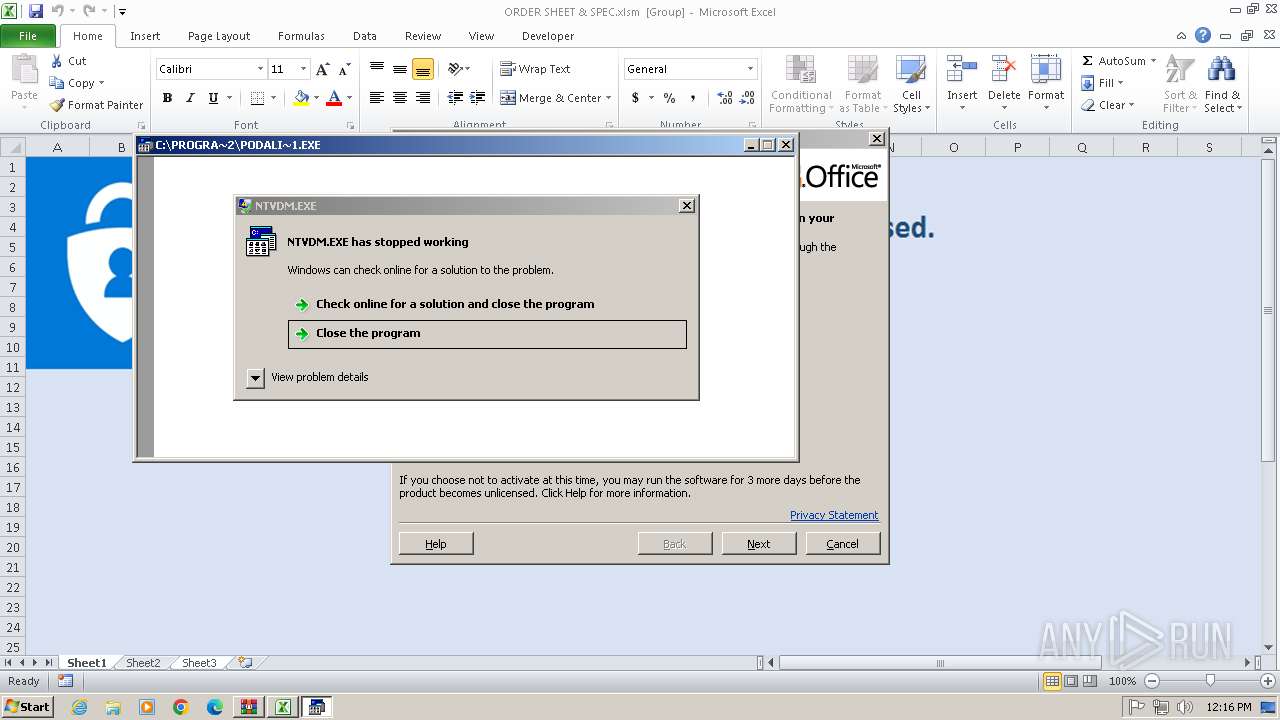Click the AutoSum sigma icon

pyautogui.click(x=1087, y=61)
